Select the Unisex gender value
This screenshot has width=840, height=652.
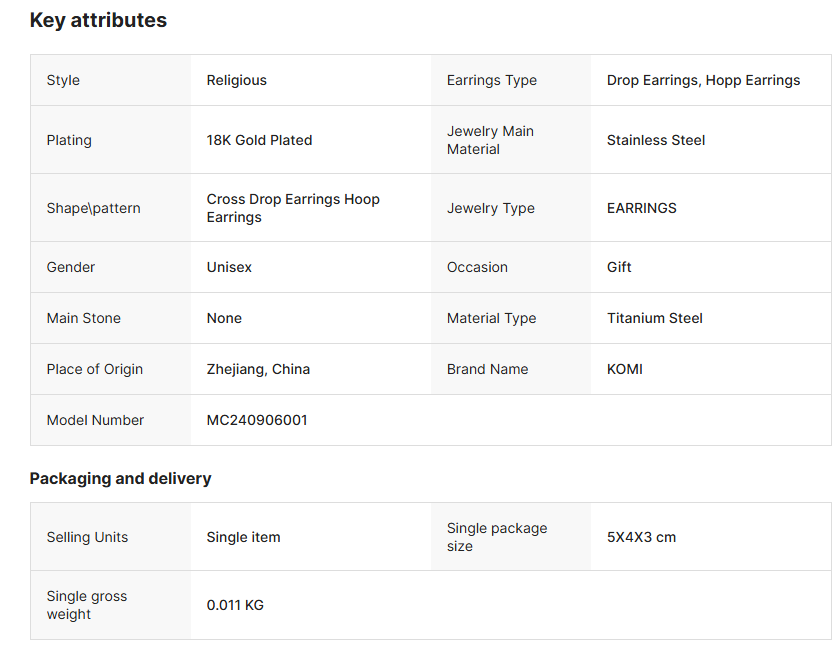point(231,267)
